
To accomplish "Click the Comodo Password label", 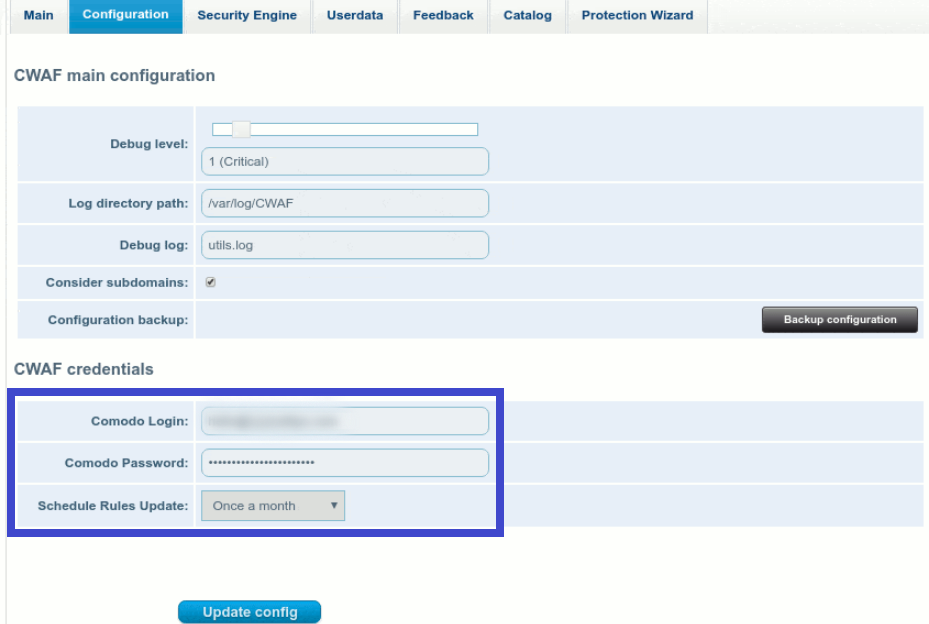I will tap(126, 463).
